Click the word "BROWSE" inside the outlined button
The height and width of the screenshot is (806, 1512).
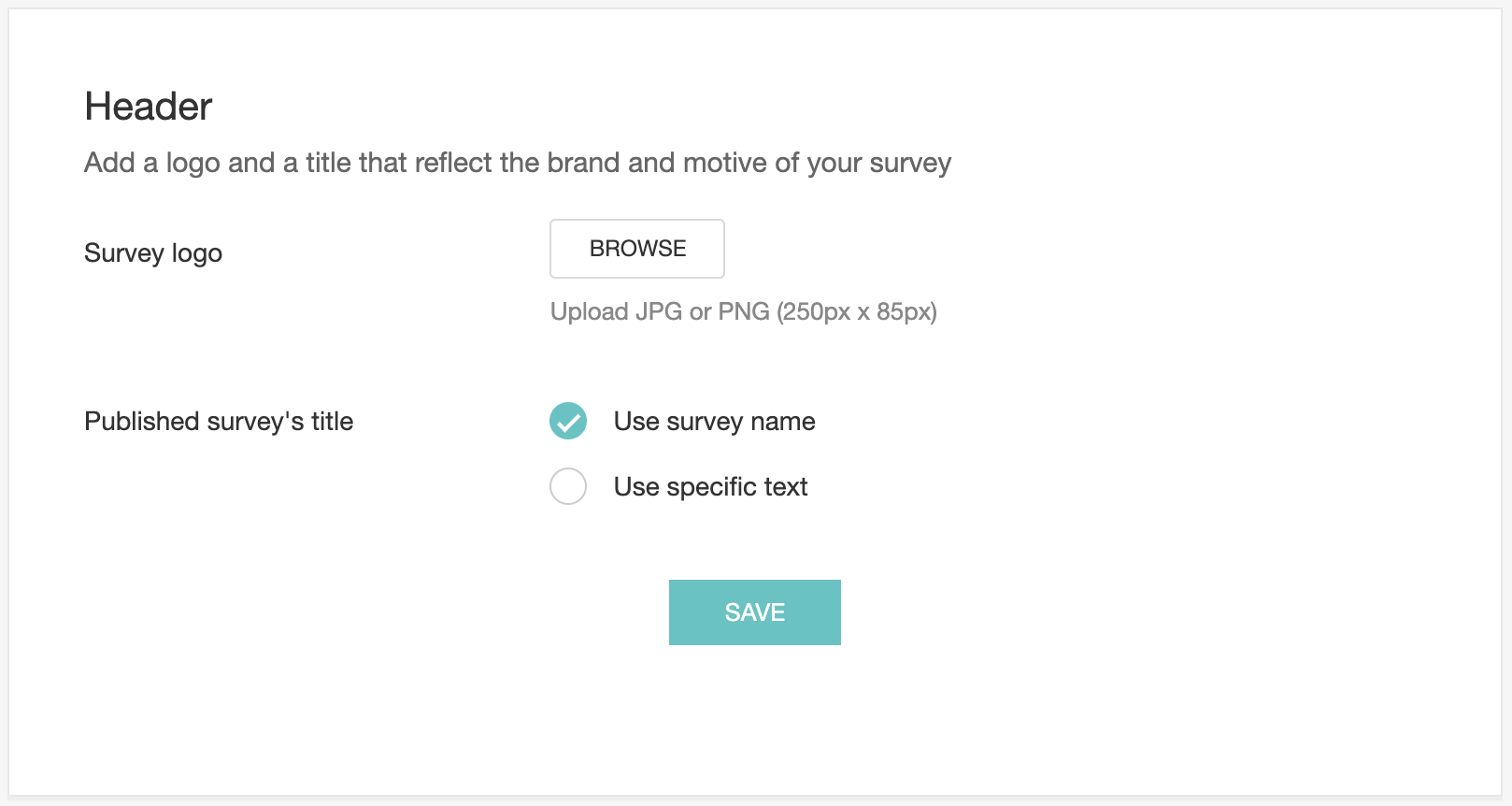point(637,249)
